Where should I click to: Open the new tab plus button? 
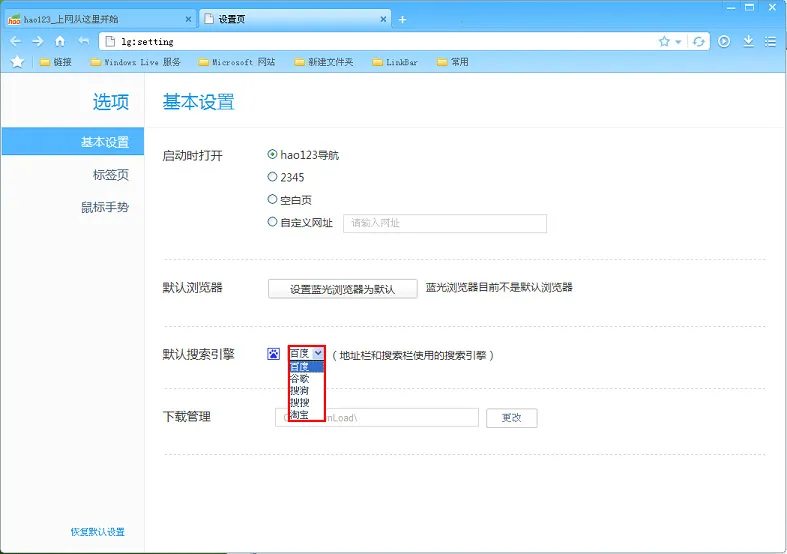(x=403, y=19)
